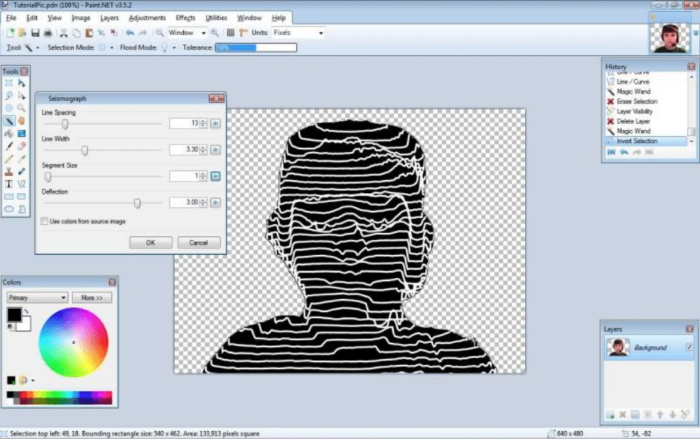Click the Deflection slider handle
Viewport: 700px width, 439px height.
tap(137, 203)
